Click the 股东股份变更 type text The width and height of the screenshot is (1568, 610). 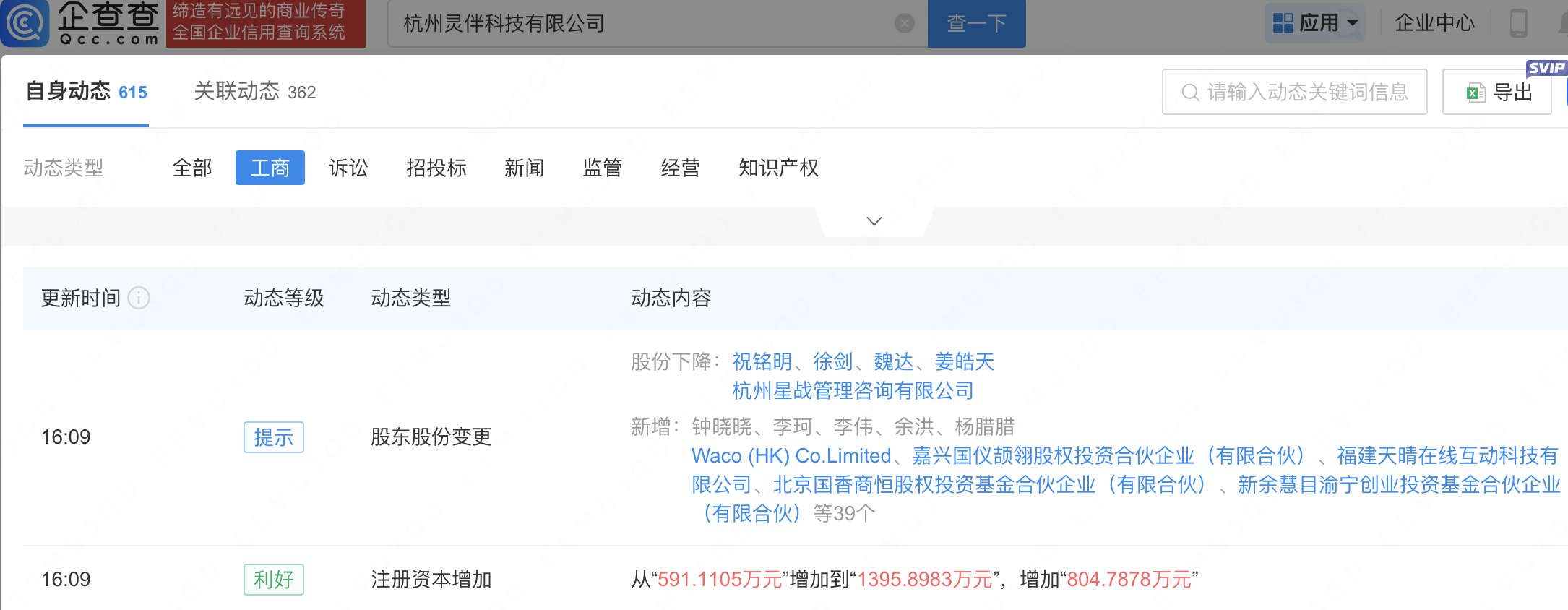[431, 437]
